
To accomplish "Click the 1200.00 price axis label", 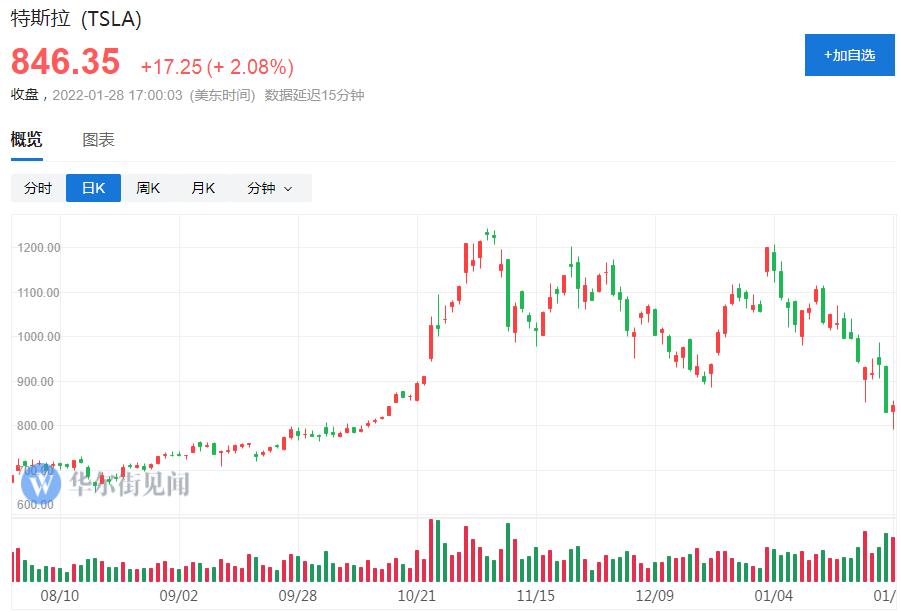I will (x=39, y=248).
